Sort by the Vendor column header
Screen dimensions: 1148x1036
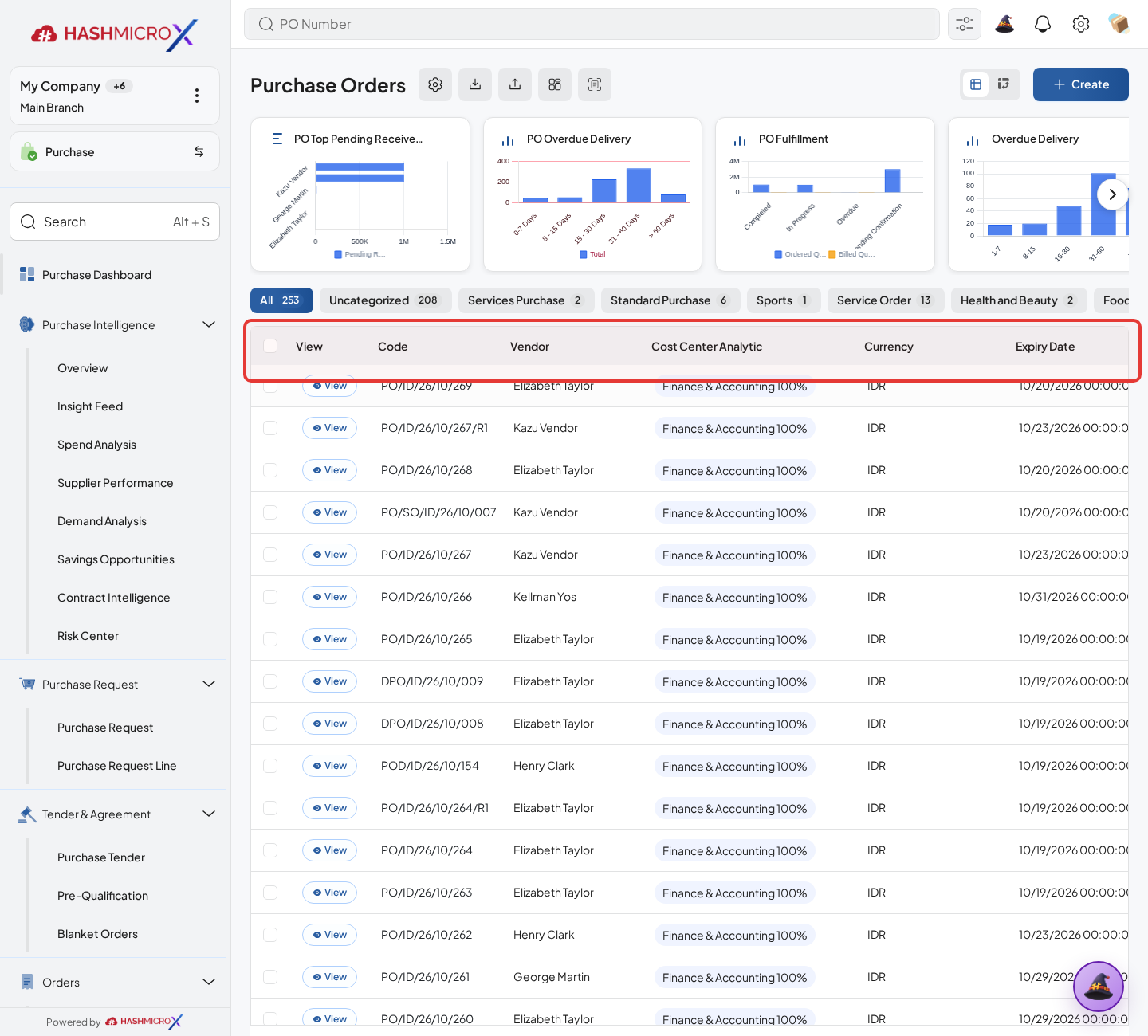point(529,347)
